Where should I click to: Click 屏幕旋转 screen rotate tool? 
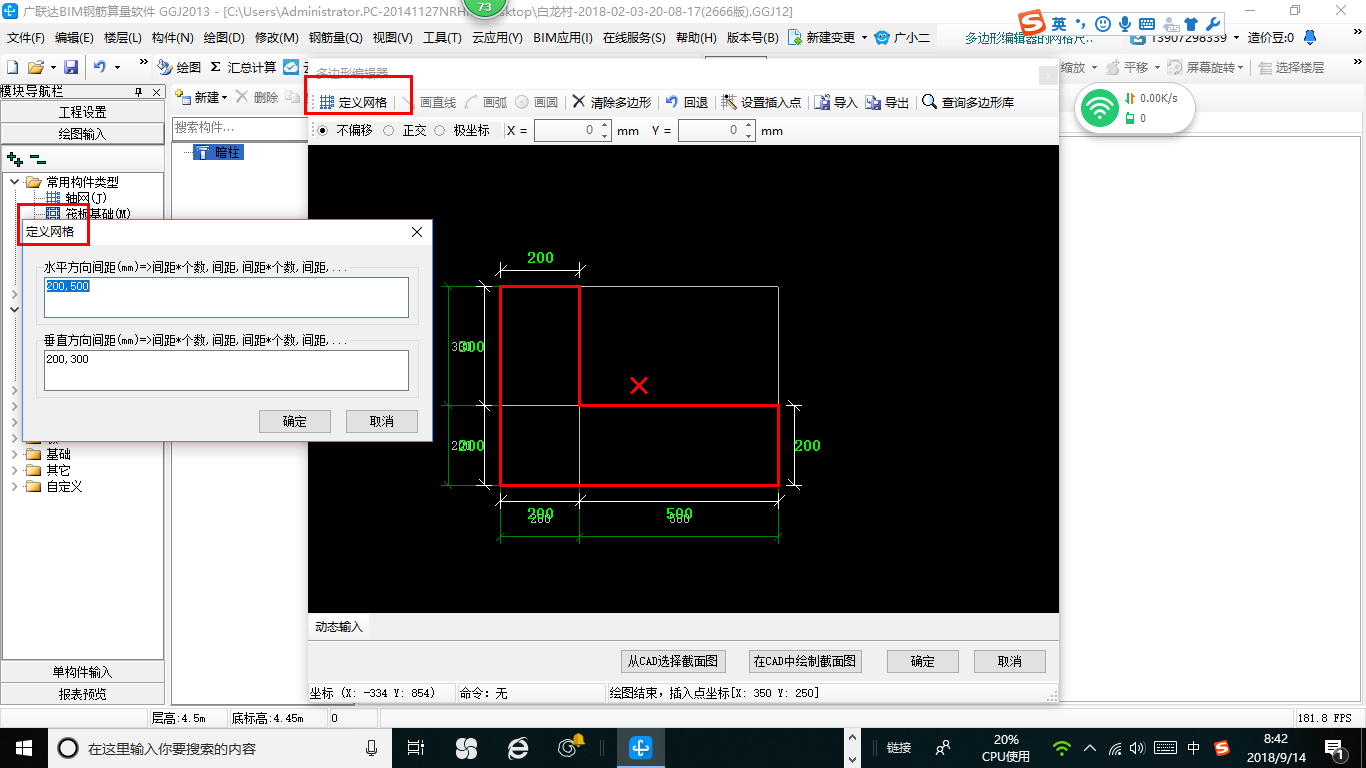pos(1206,67)
